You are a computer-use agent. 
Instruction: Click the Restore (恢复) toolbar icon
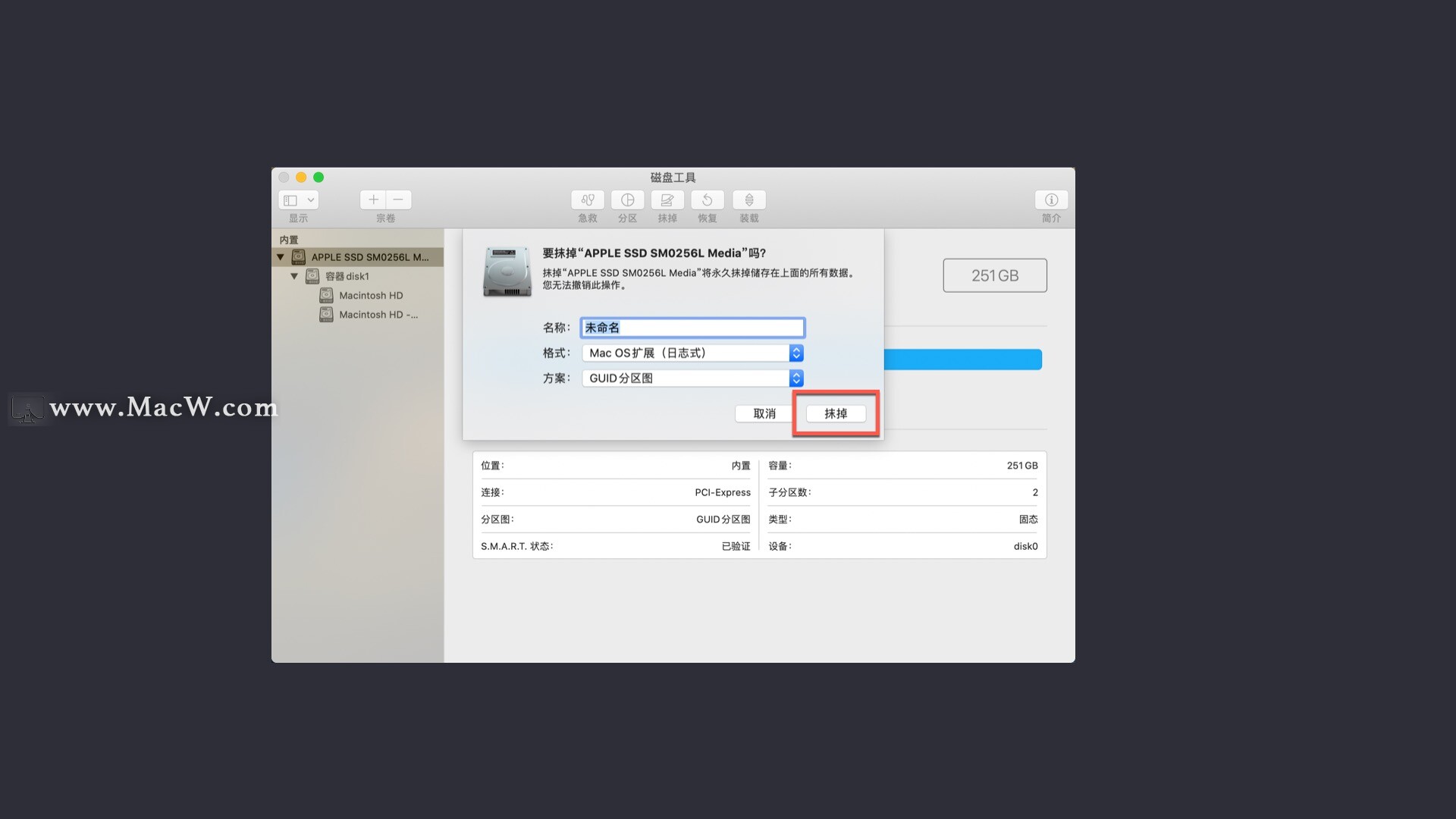pyautogui.click(x=707, y=200)
